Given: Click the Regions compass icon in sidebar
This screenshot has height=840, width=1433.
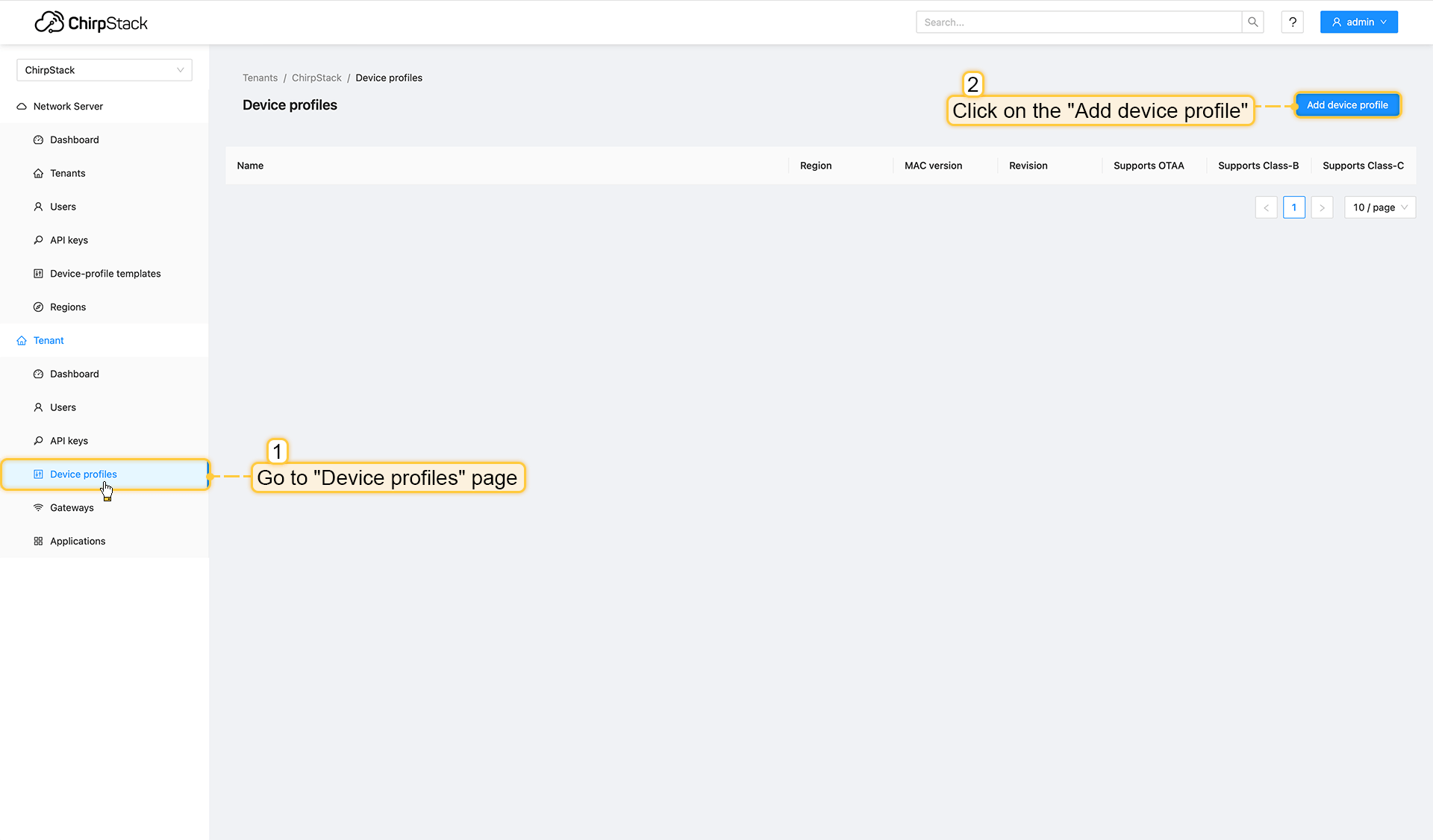Looking at the screenshot, I should click(38, 307).
